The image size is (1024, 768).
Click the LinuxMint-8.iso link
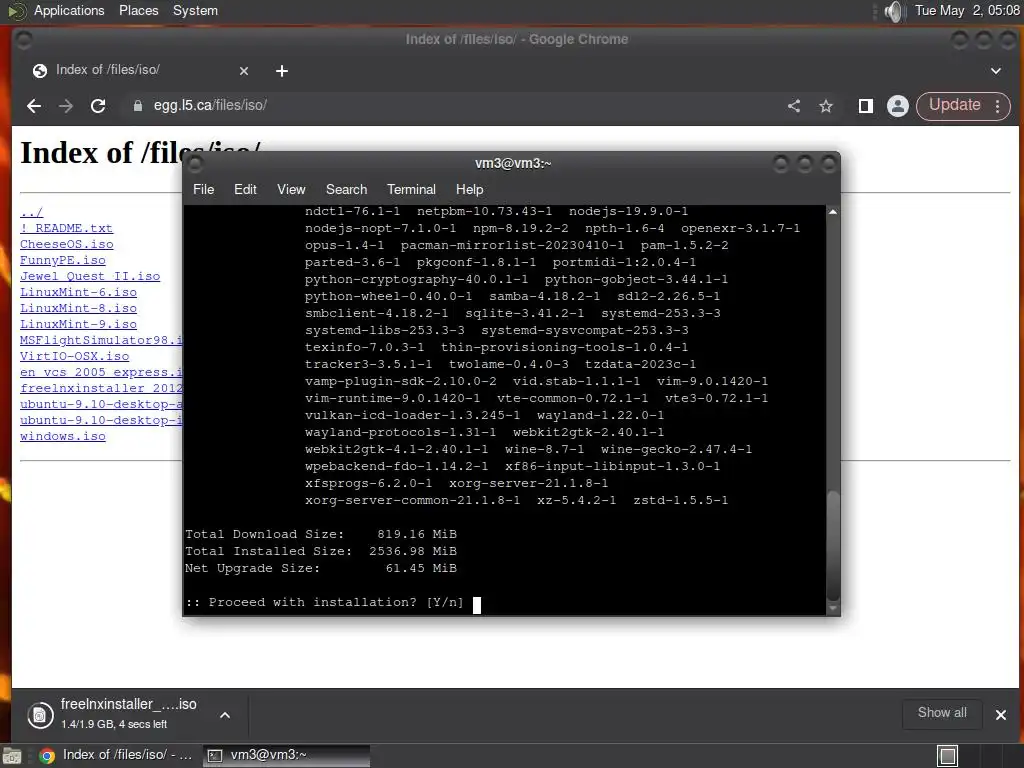[x=78, y=308]
